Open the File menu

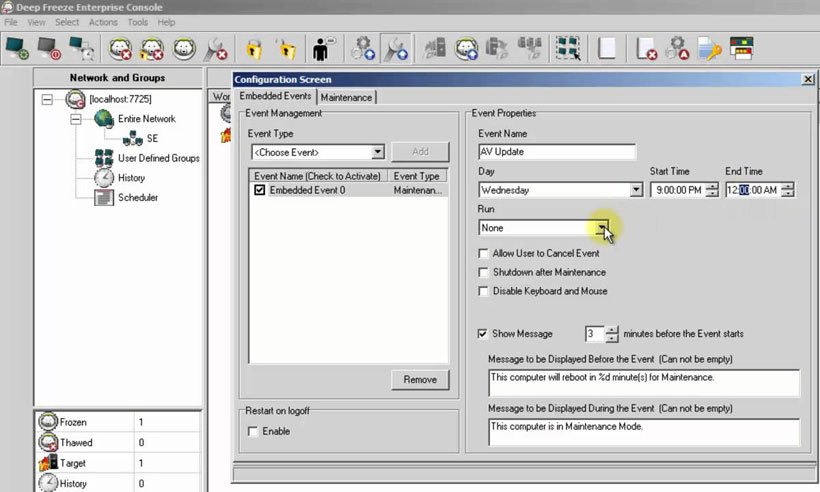[11, 22]
